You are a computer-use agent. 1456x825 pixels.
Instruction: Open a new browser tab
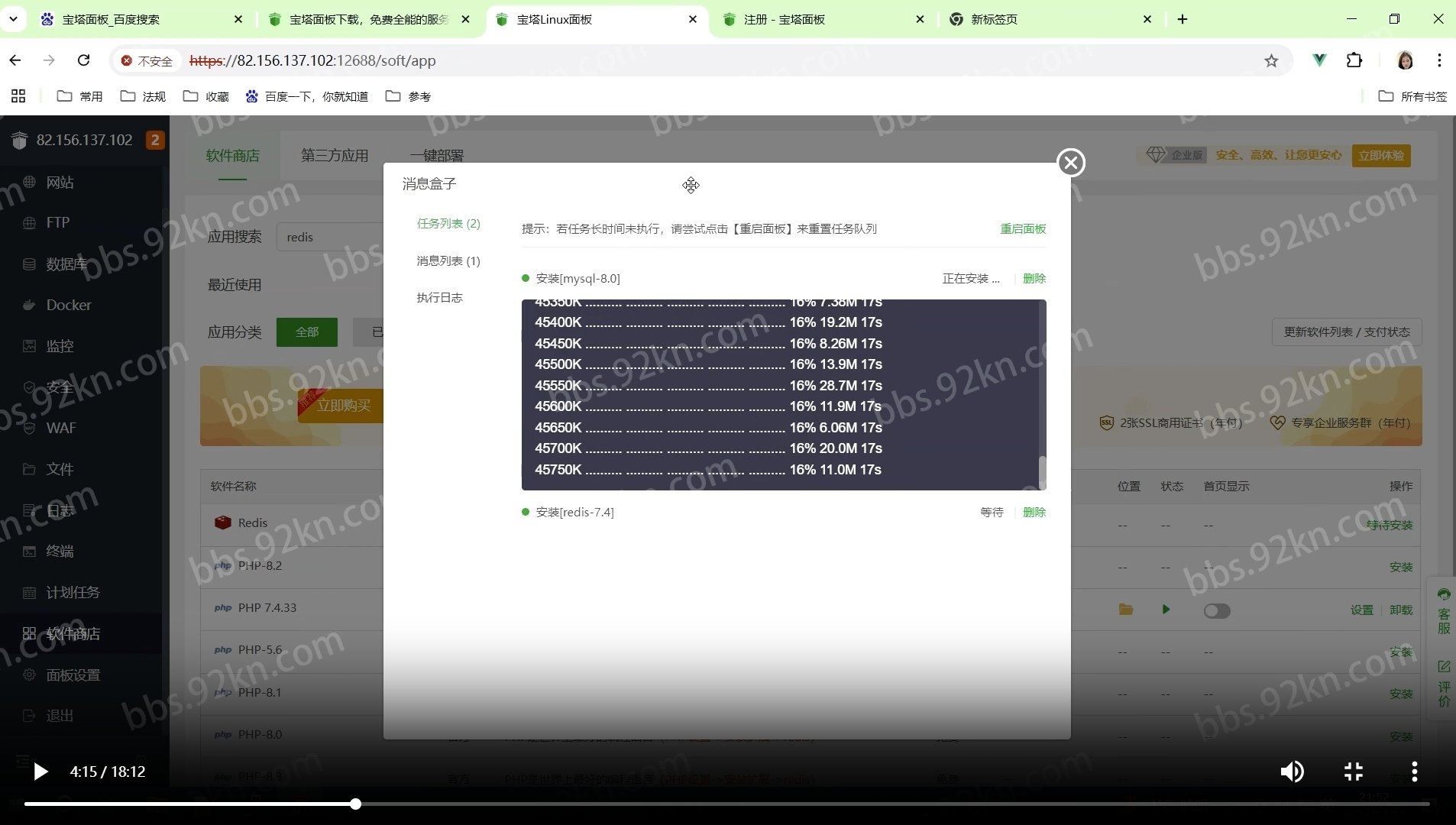point(1183,19)
